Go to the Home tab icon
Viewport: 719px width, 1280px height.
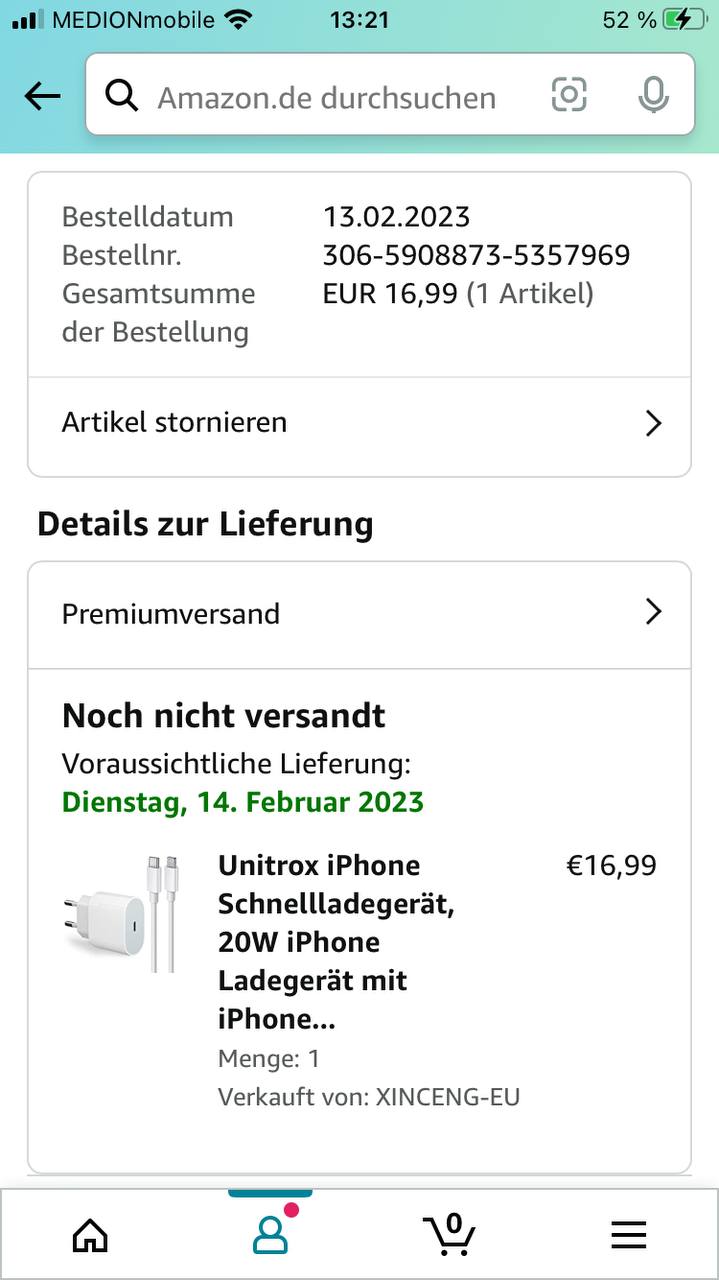tap(90, 1235)
